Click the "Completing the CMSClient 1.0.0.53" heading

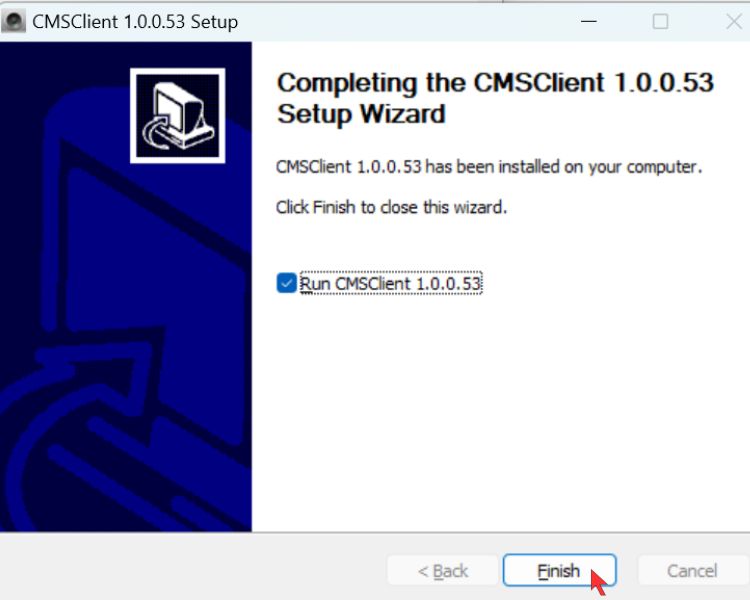(496, 83)
